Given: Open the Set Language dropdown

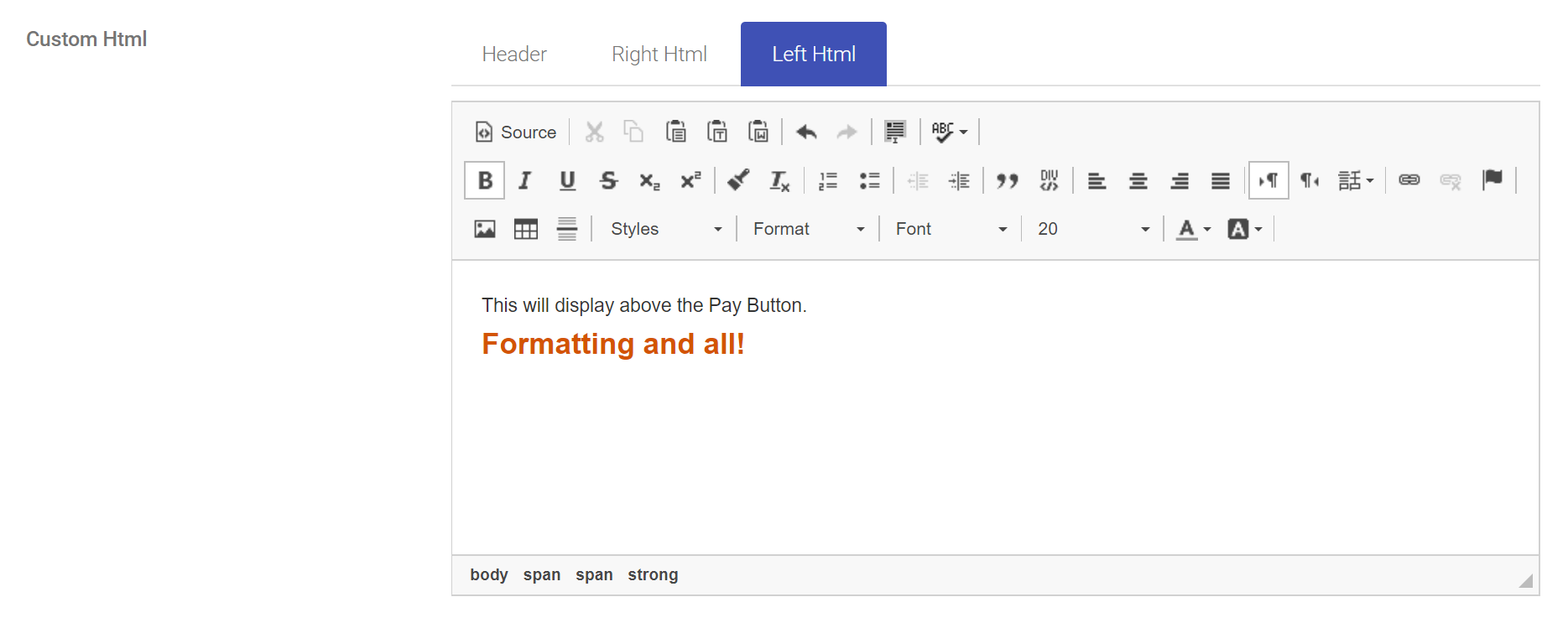Looking at the screenshot, I should pos(1356,180).
